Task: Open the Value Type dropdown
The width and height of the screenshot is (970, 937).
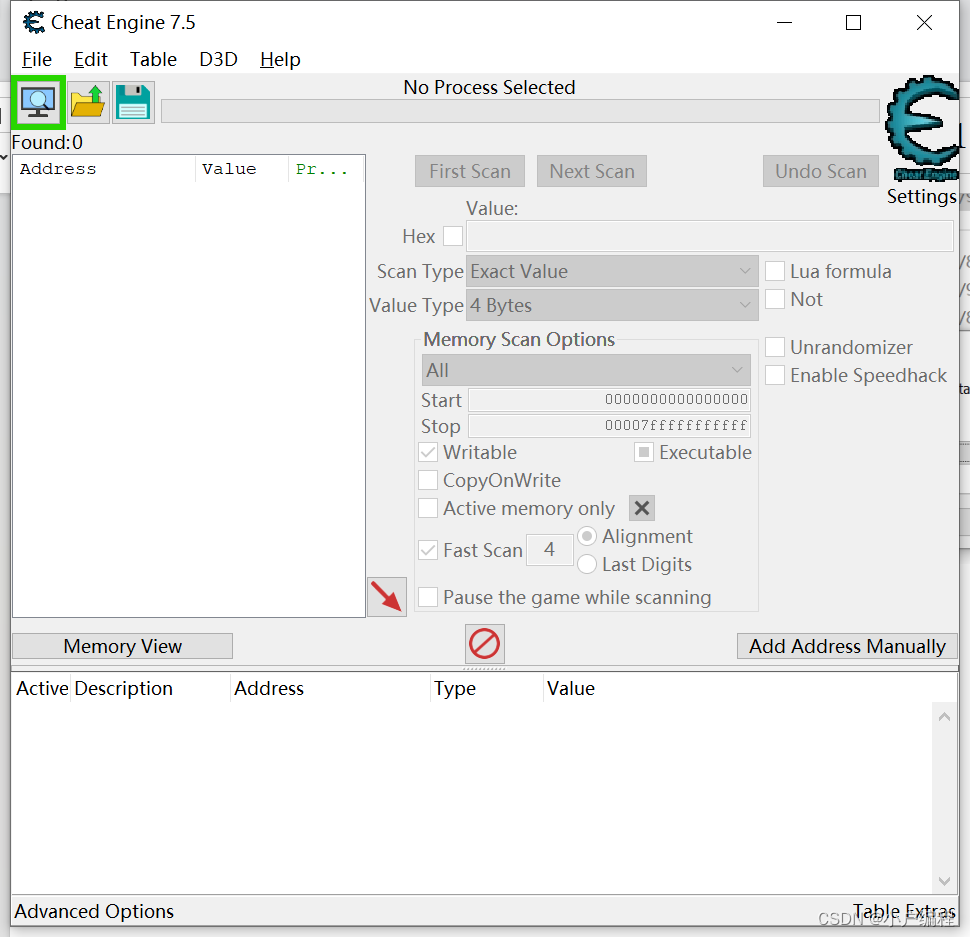Action: pyautogui.click(x=611, y=305)
